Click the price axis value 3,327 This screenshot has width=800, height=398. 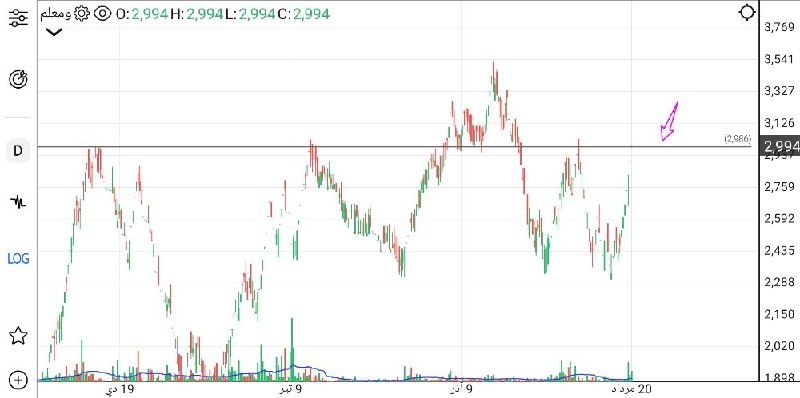pyautogui.click(x=780, y=91)
